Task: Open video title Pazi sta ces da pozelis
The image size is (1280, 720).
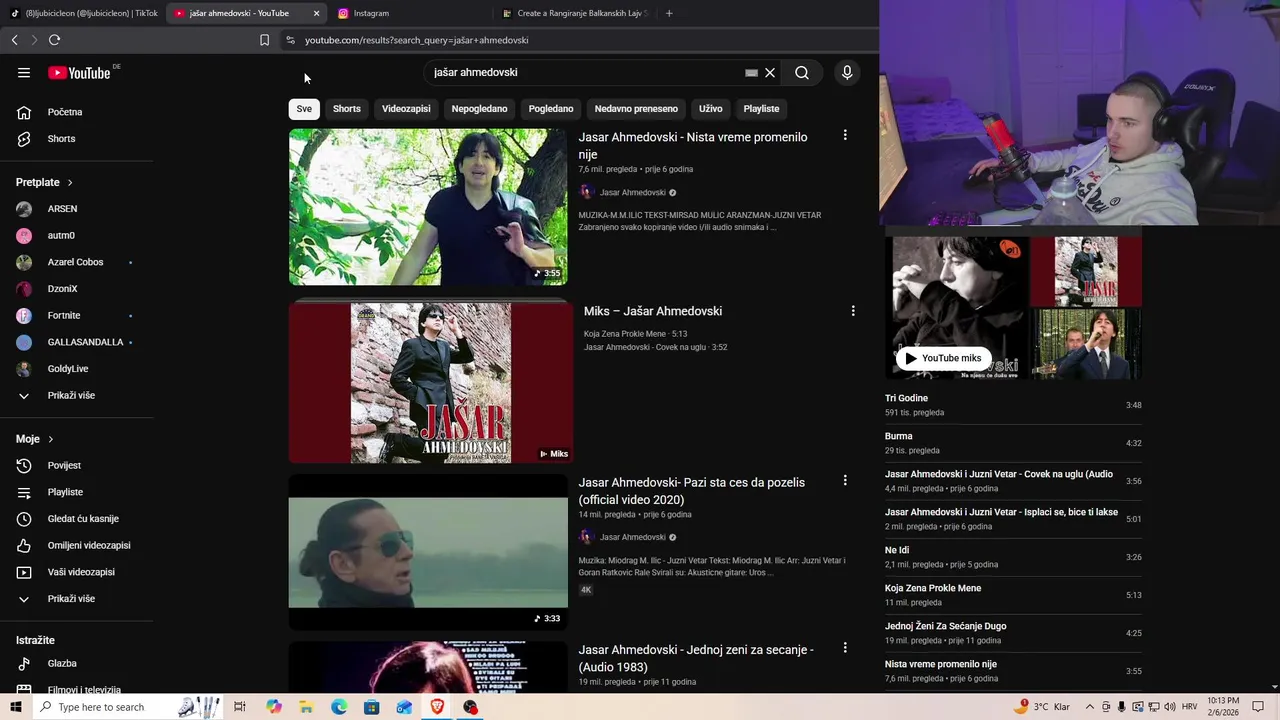Action: [691, 491]
